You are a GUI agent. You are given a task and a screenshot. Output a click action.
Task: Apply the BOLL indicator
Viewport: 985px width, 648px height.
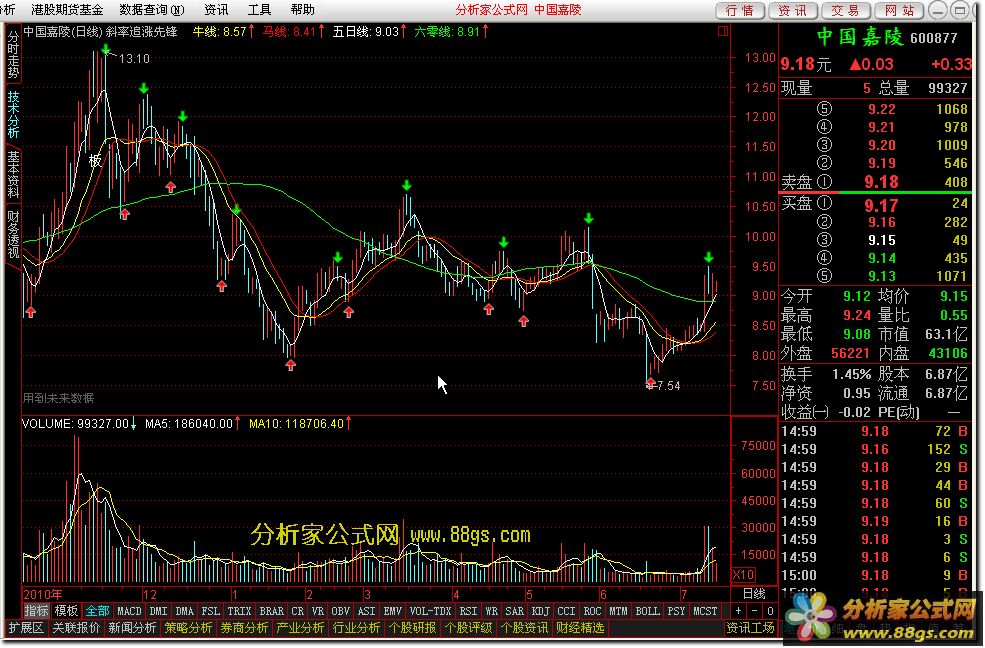pyautogui.click(x=647, y=611)
